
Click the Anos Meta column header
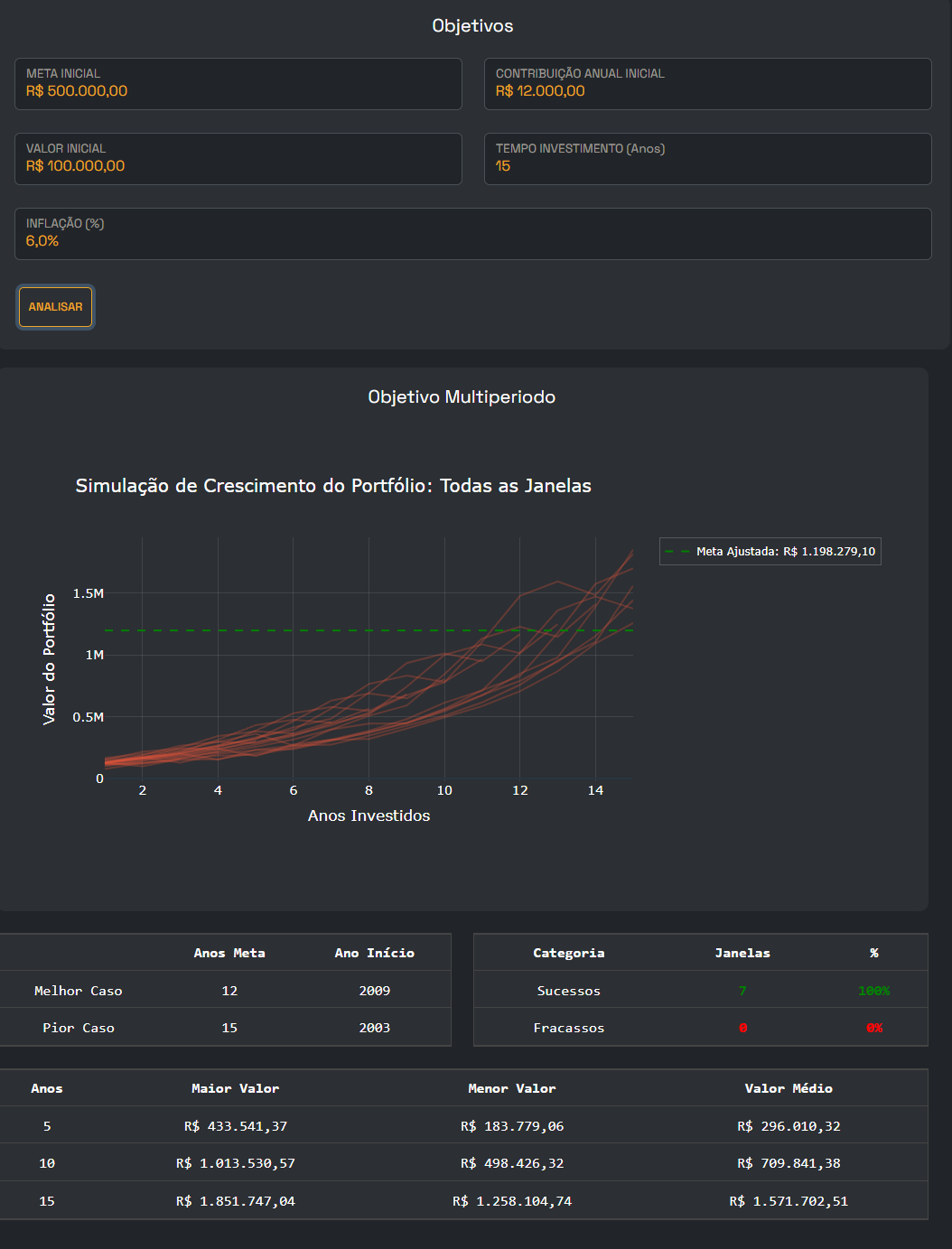pyautogui.click(x=229, y=953)
